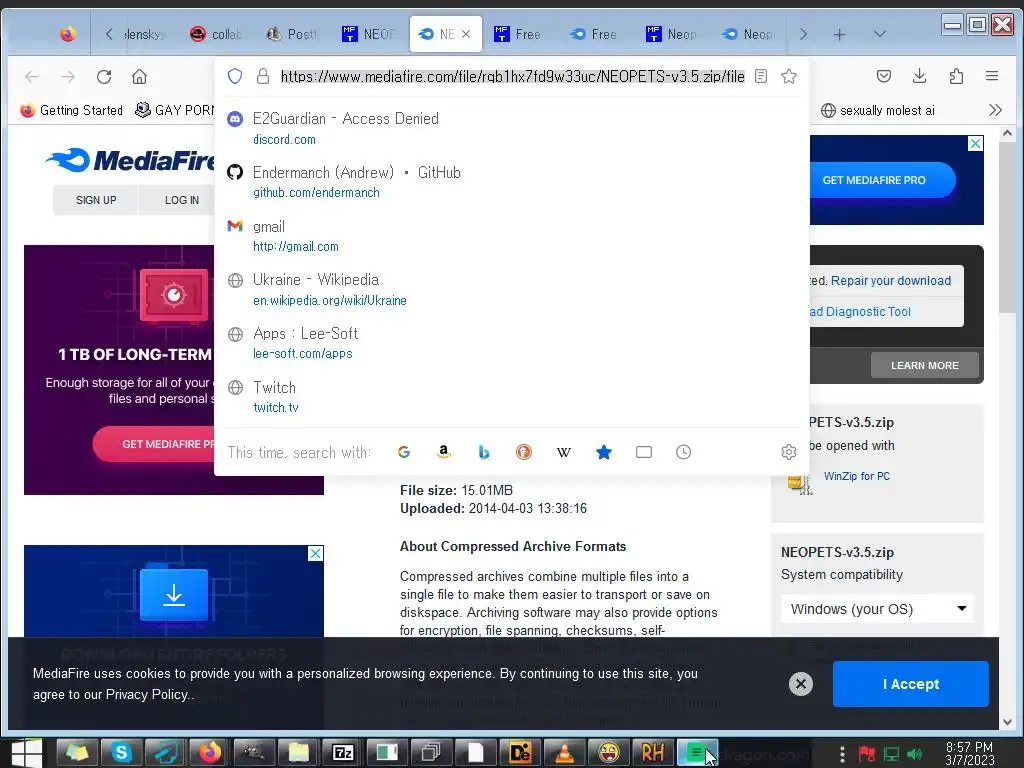The image size is (1024, 768).
Task: Search this time in open Tabs
Action: 644,452
